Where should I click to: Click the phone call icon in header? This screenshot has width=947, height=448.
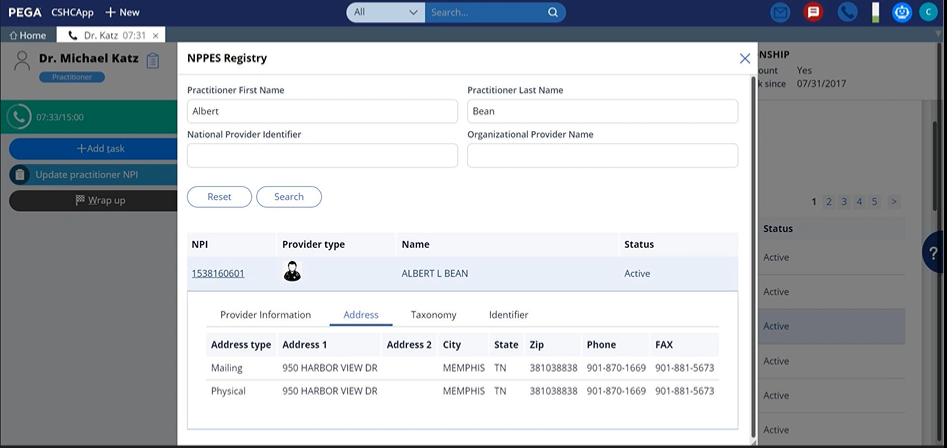pos(847,12)
